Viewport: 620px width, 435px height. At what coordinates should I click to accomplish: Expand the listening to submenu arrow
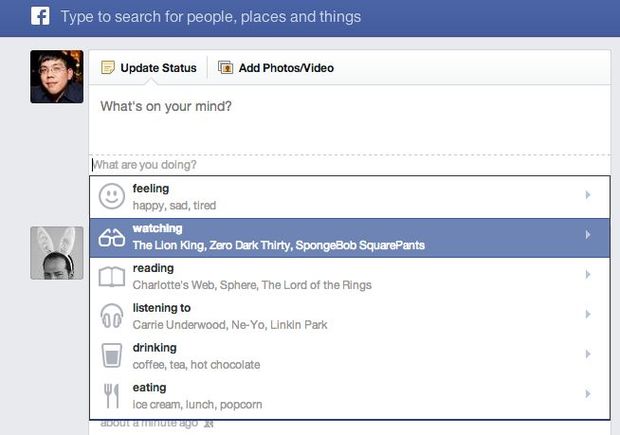588,315
